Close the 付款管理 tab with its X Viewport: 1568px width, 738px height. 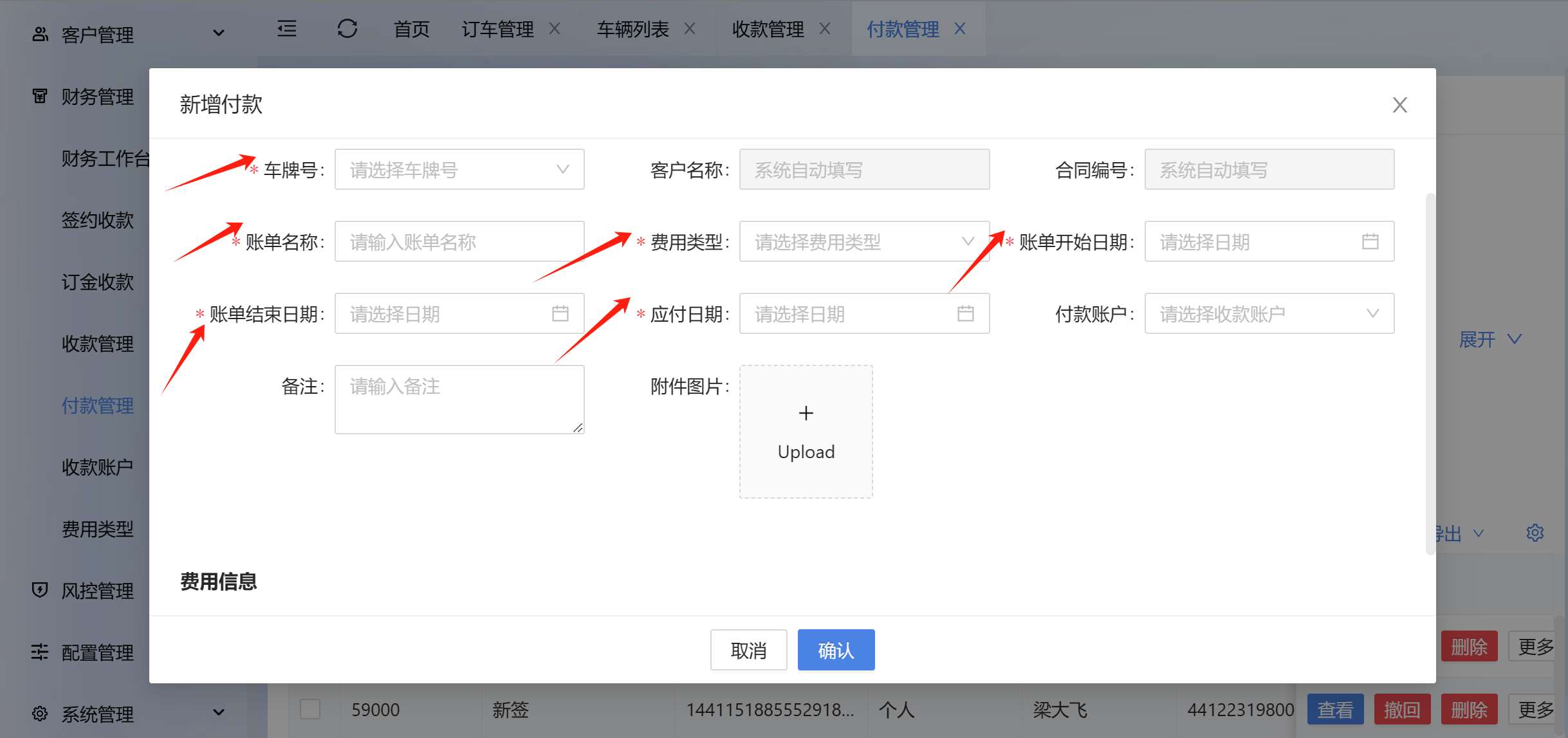tap(959, 29)
